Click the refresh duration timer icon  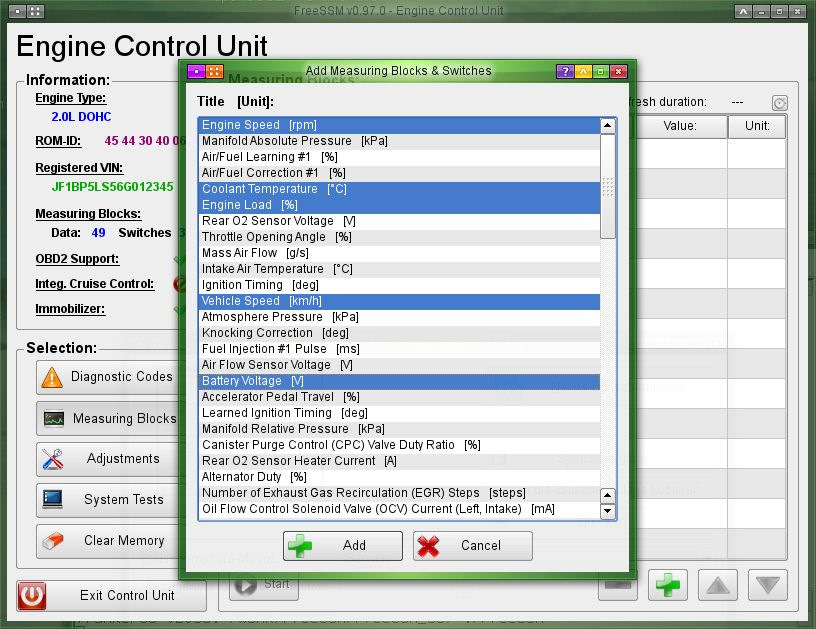click(779, 103)
